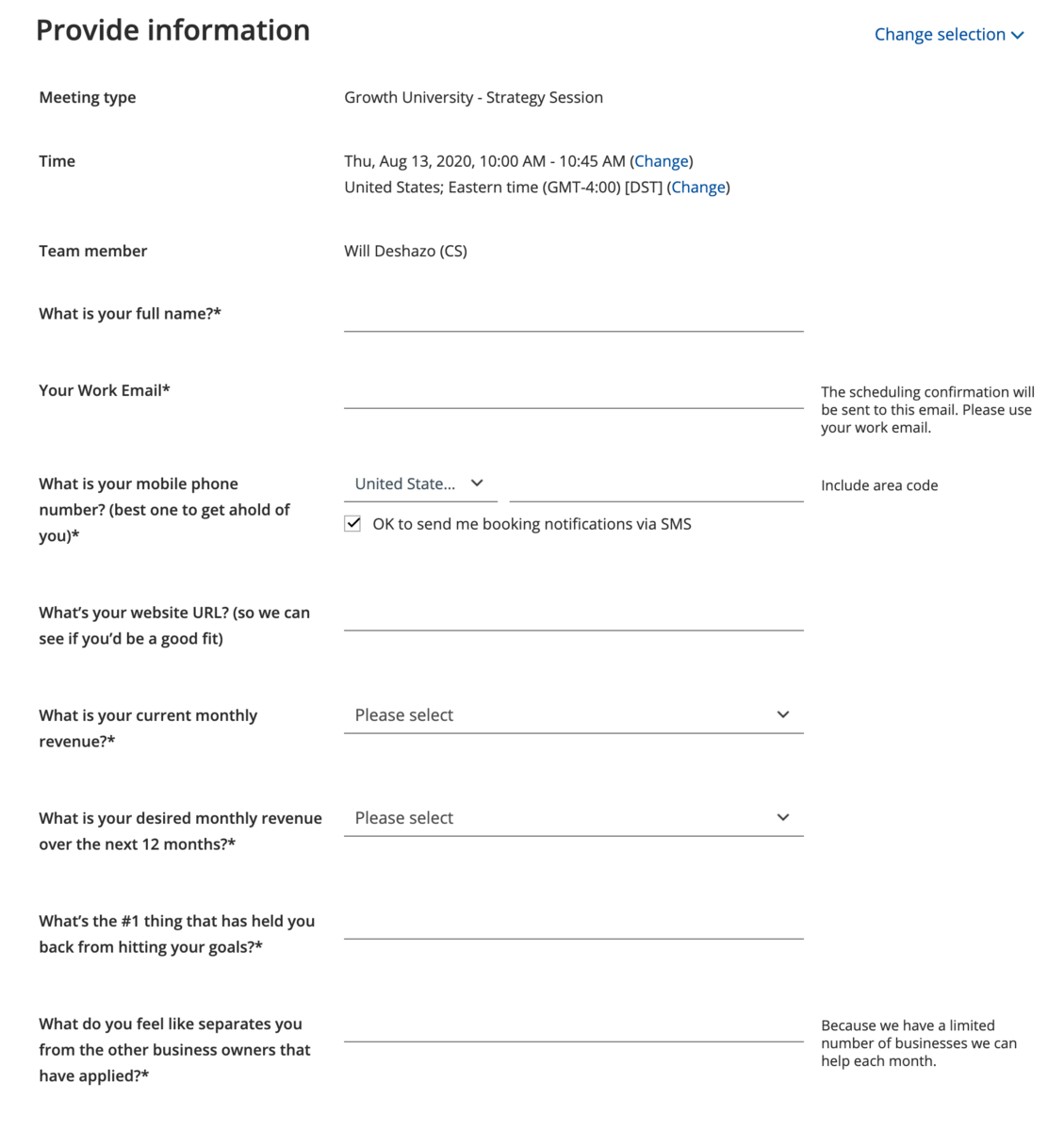The image size is (1064, 1131).
Task: Click the mobile phone number input field
Action: tap(656, 484)
